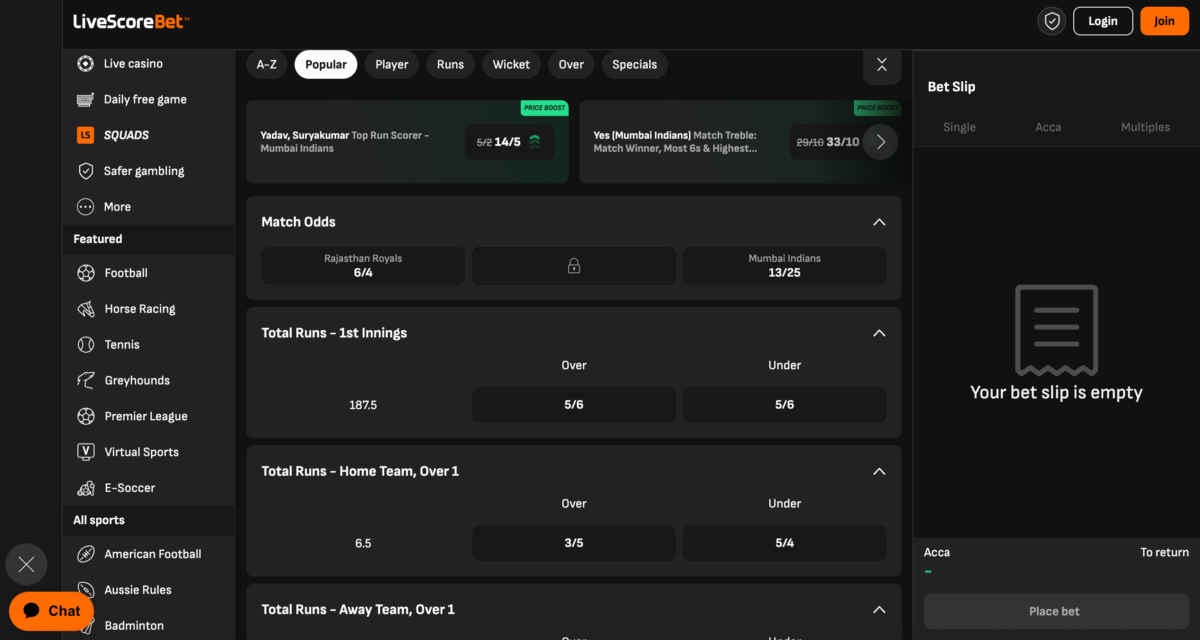Open the Chat support button
This screenshot has width=1200, height=640.
tap(52, 611)
